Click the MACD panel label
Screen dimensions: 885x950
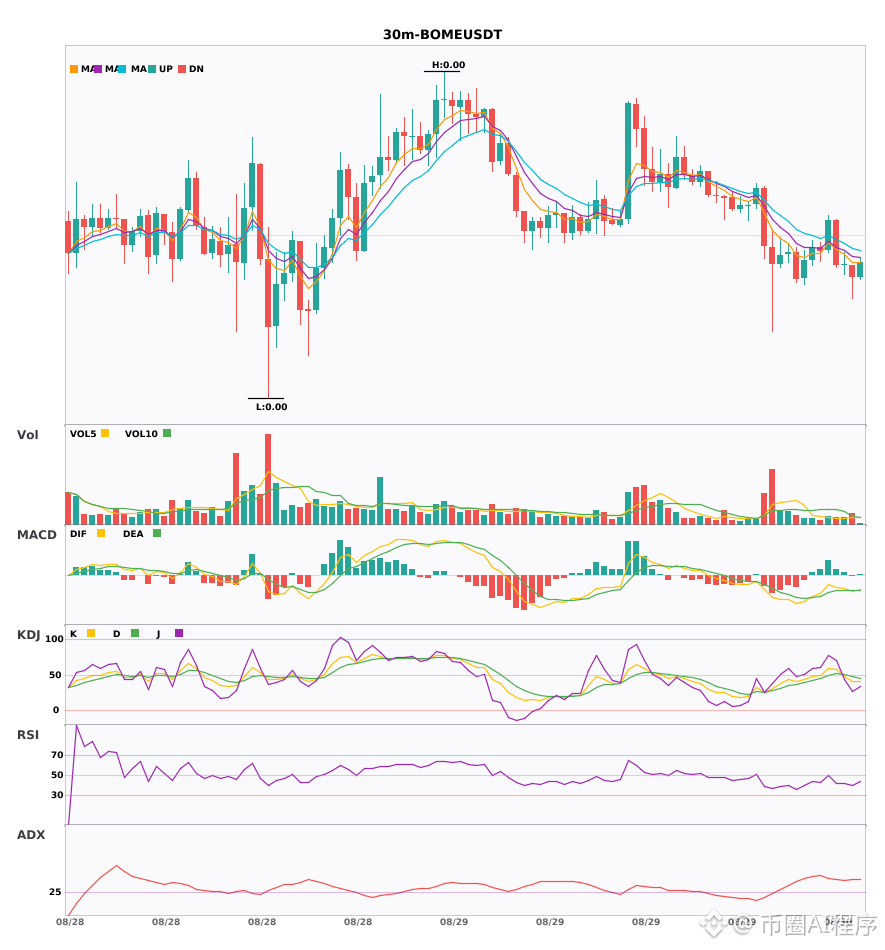[x=36, y=534]
